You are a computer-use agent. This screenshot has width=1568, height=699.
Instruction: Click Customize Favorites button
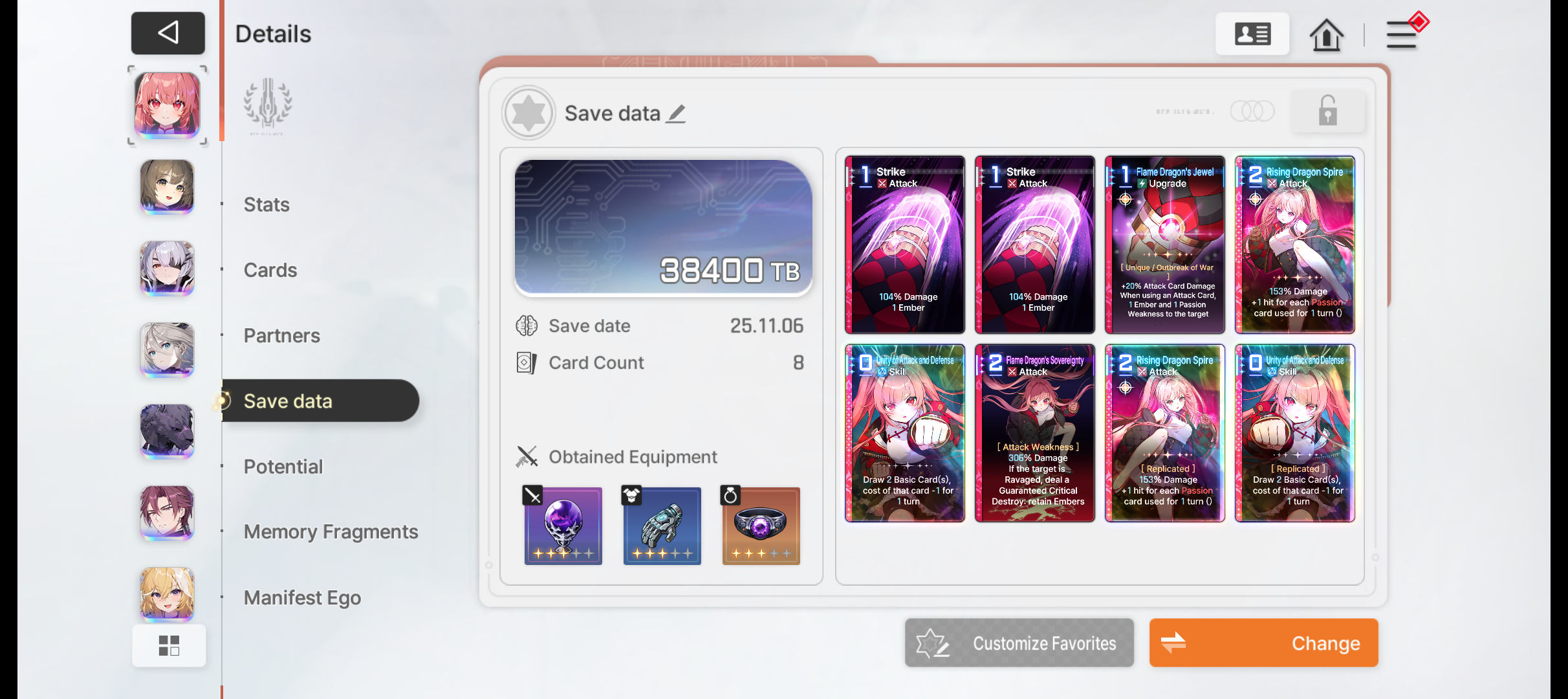pos(1019,643)
